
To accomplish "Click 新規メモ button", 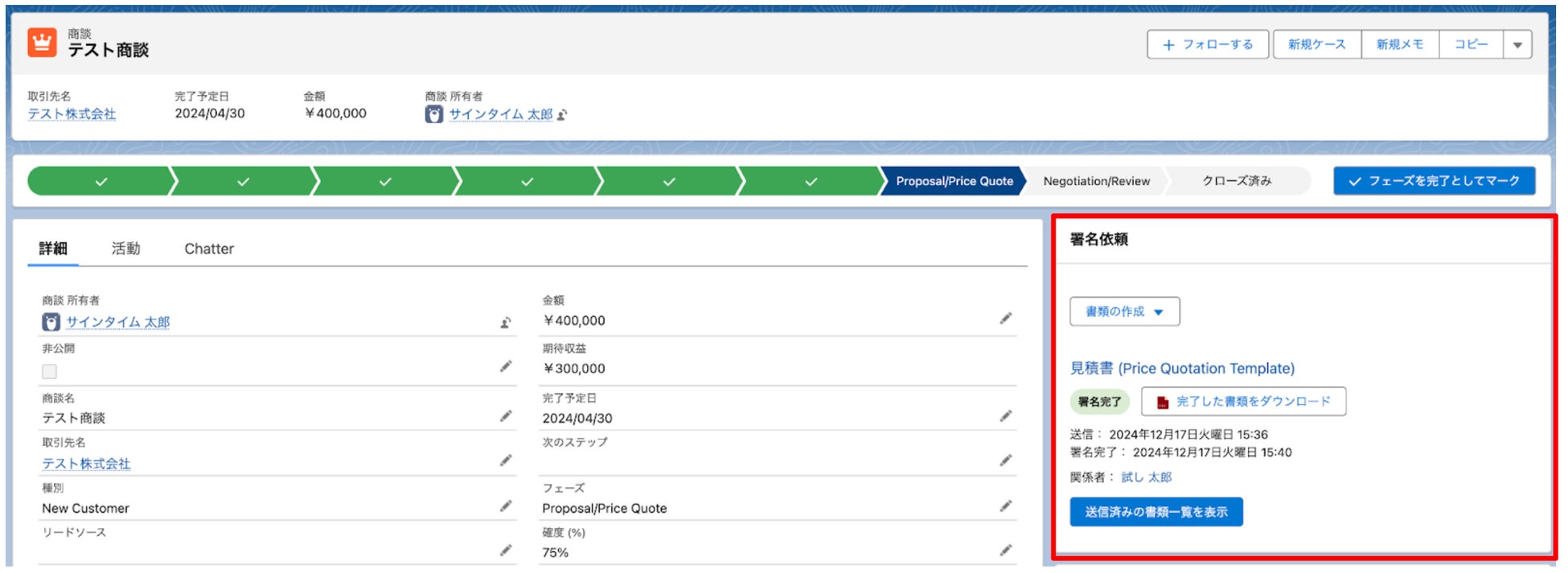I will (x=1400, y=45).
